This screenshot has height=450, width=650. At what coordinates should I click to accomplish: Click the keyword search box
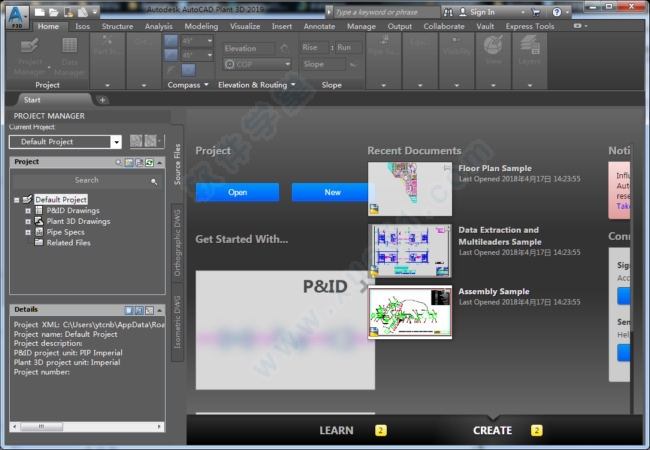click(386, 12)
